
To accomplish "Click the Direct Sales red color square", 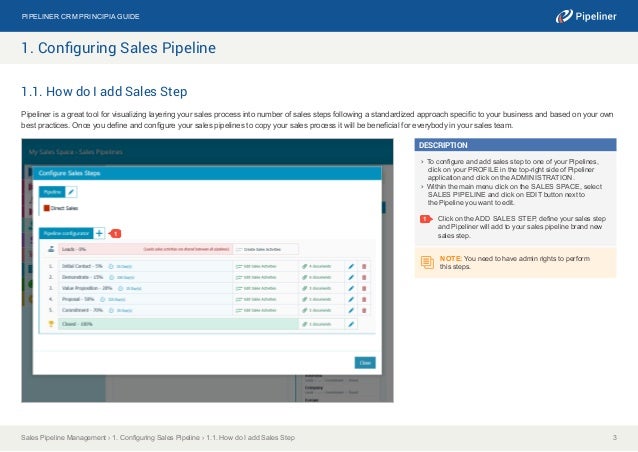I will [46, 208].
